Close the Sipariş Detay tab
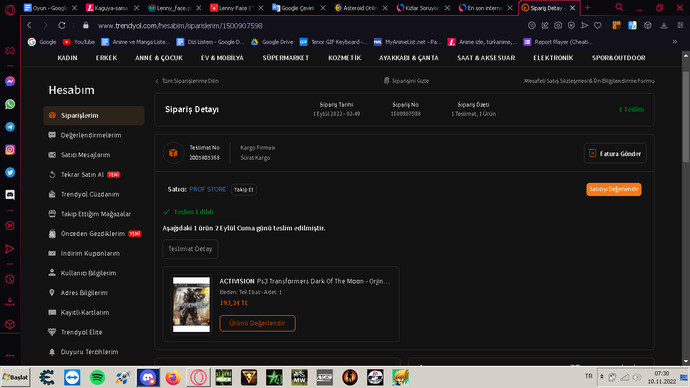Image resolution: width=690 pixels, height=388 pixels. point(573,8)
